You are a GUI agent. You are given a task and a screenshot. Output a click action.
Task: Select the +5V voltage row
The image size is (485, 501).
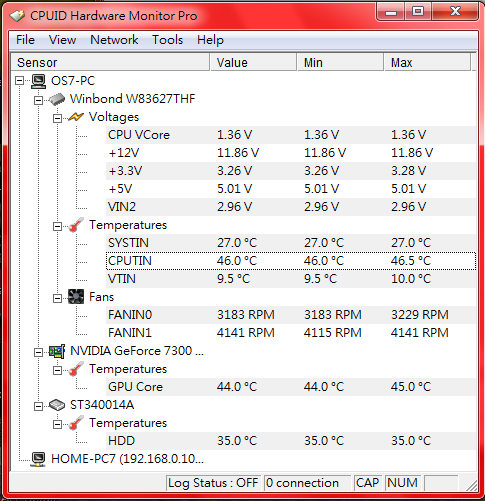click(x=291, y=189)
